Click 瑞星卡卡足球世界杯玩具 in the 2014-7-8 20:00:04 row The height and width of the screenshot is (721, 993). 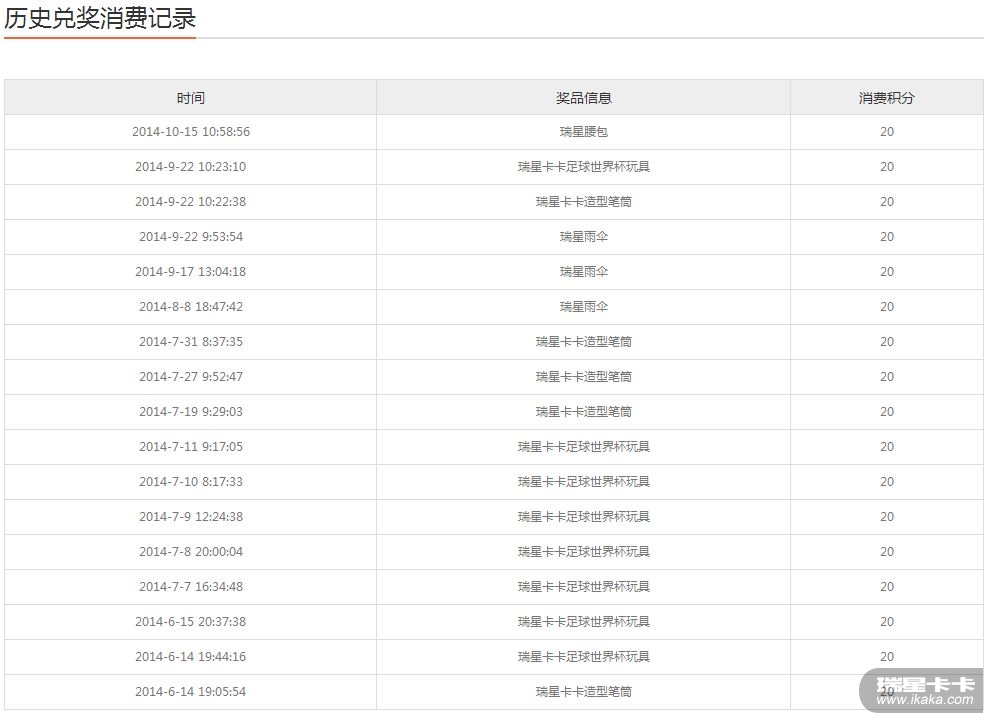[583, 551]
